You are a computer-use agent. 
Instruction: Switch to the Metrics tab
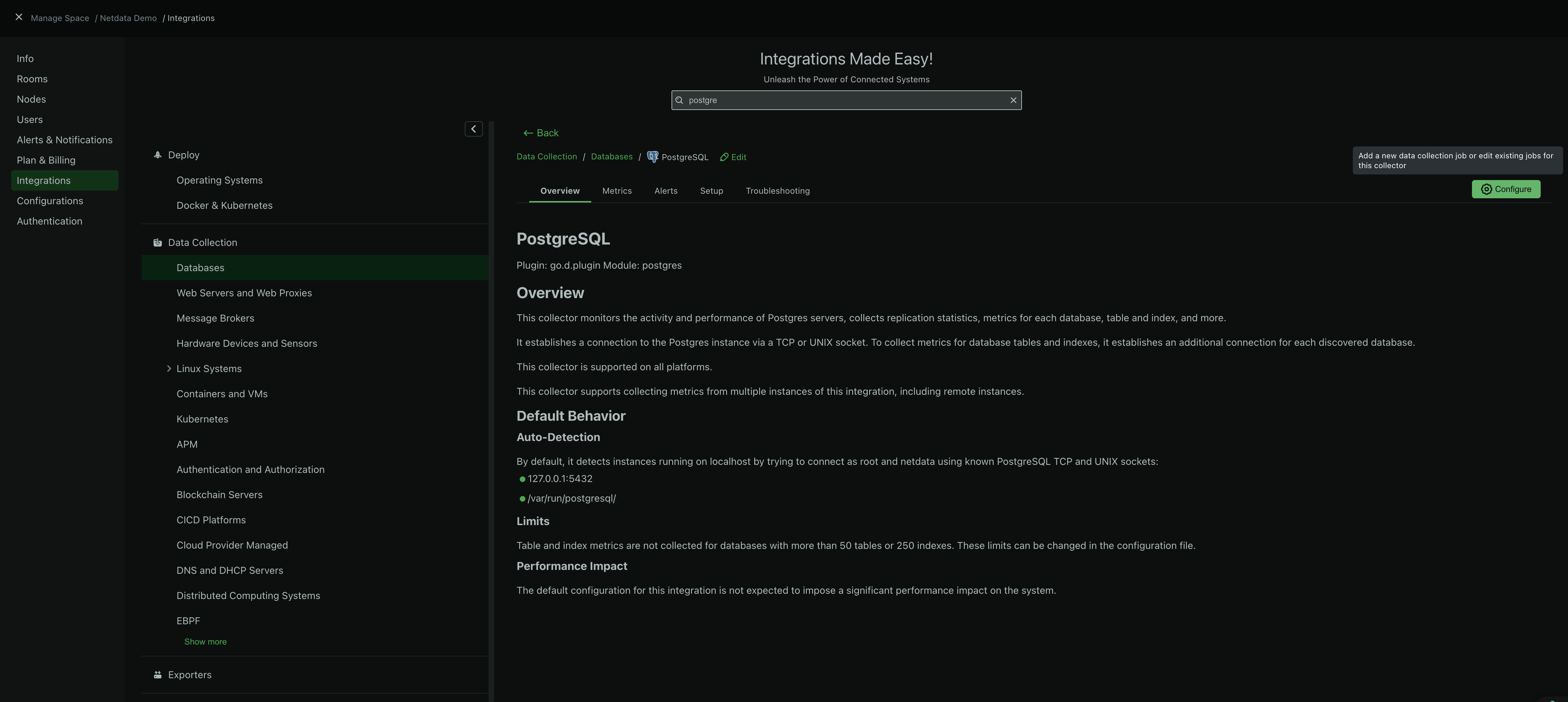pyautogui.click(x=616, y=191)
